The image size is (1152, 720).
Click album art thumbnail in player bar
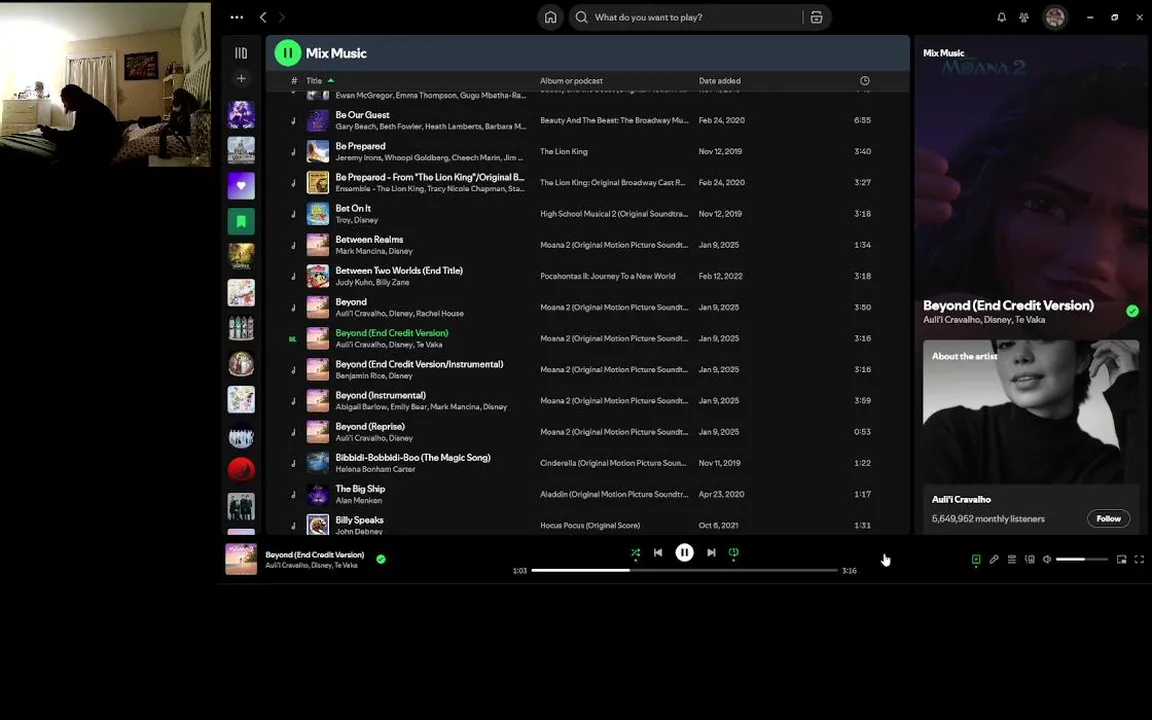(241, 559)
